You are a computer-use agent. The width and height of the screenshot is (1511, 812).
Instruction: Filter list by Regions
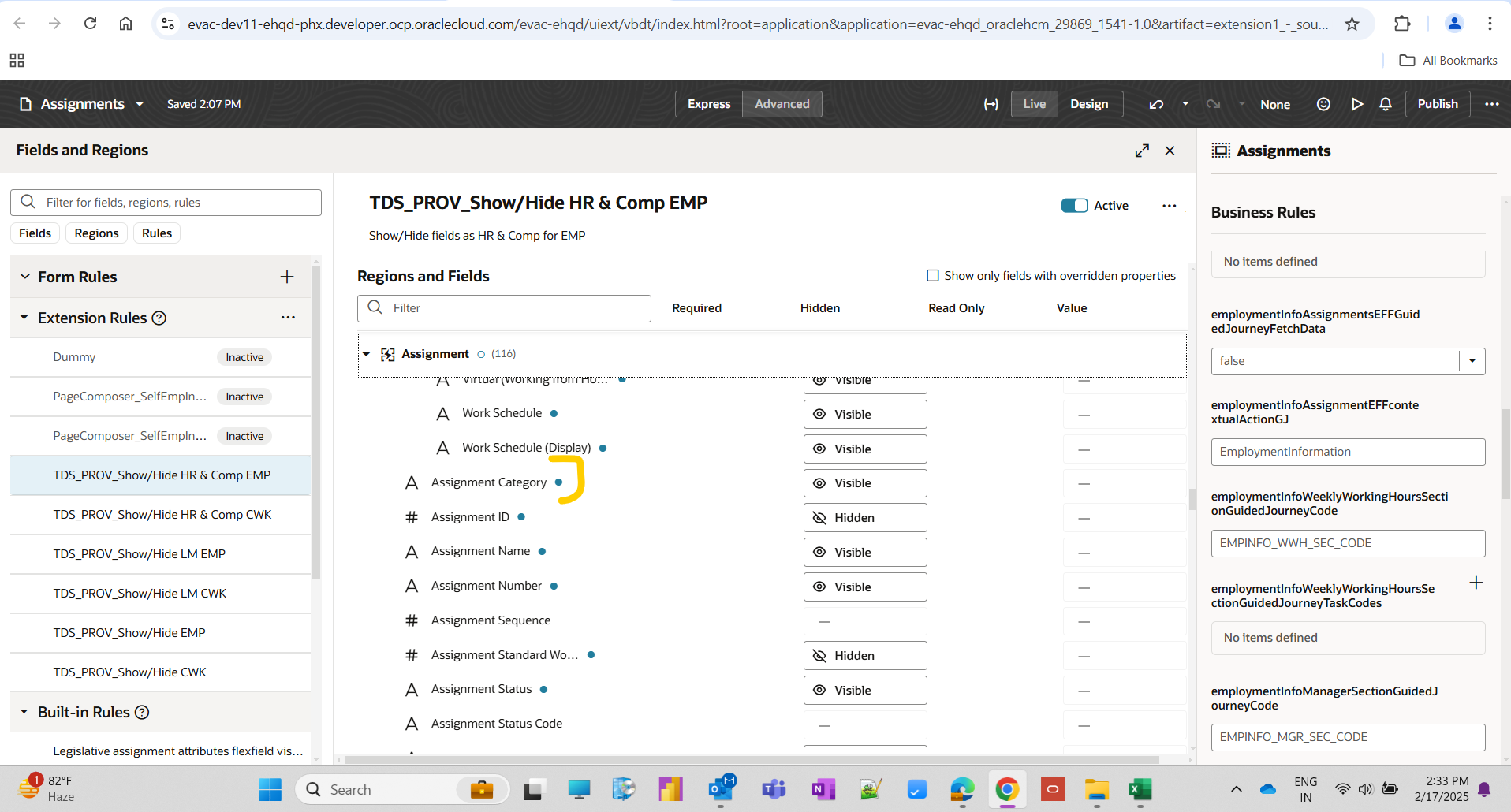96,233
